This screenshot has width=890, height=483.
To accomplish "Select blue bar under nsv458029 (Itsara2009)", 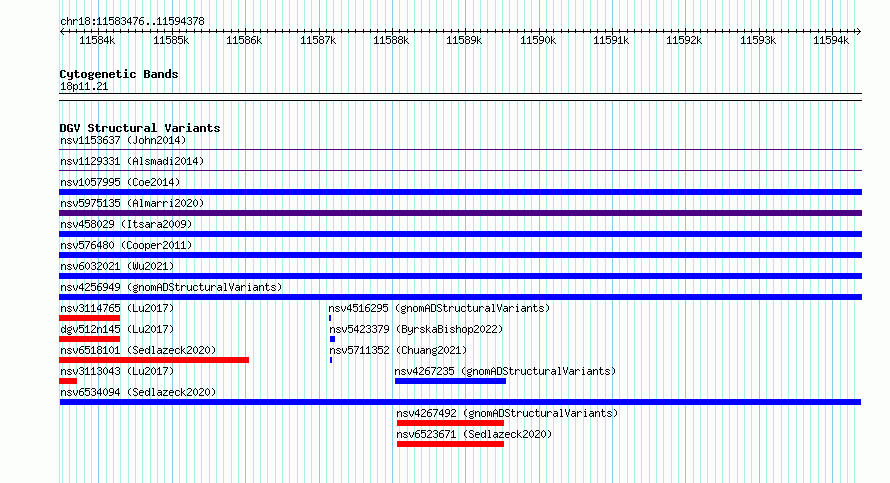I will pos(460,234).
